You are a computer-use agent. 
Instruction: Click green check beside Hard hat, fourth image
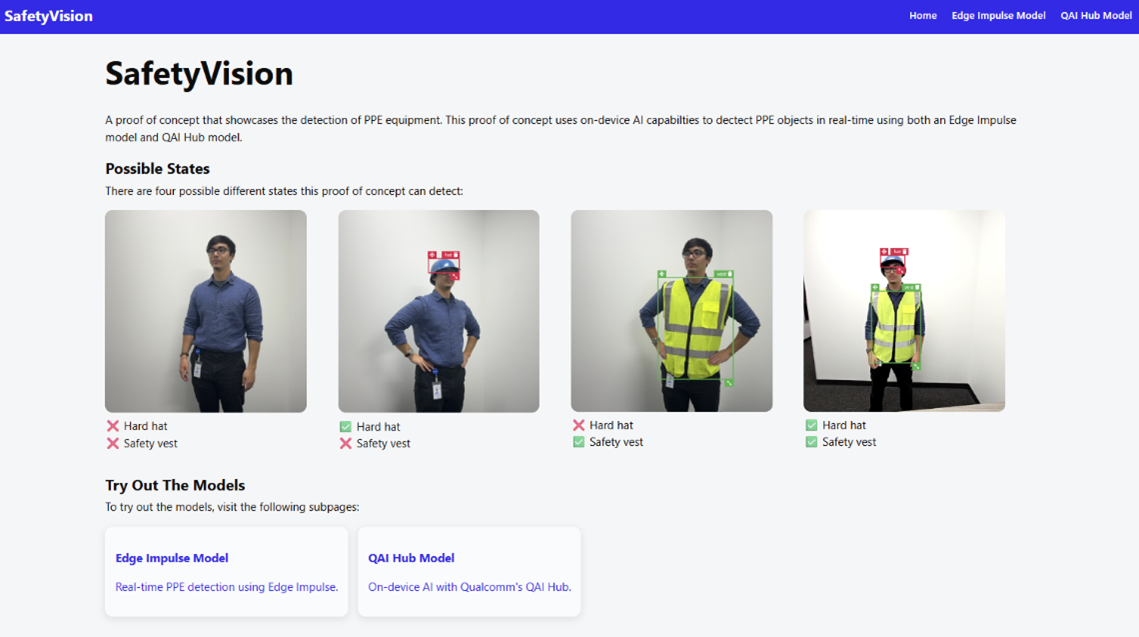point(811,425)
